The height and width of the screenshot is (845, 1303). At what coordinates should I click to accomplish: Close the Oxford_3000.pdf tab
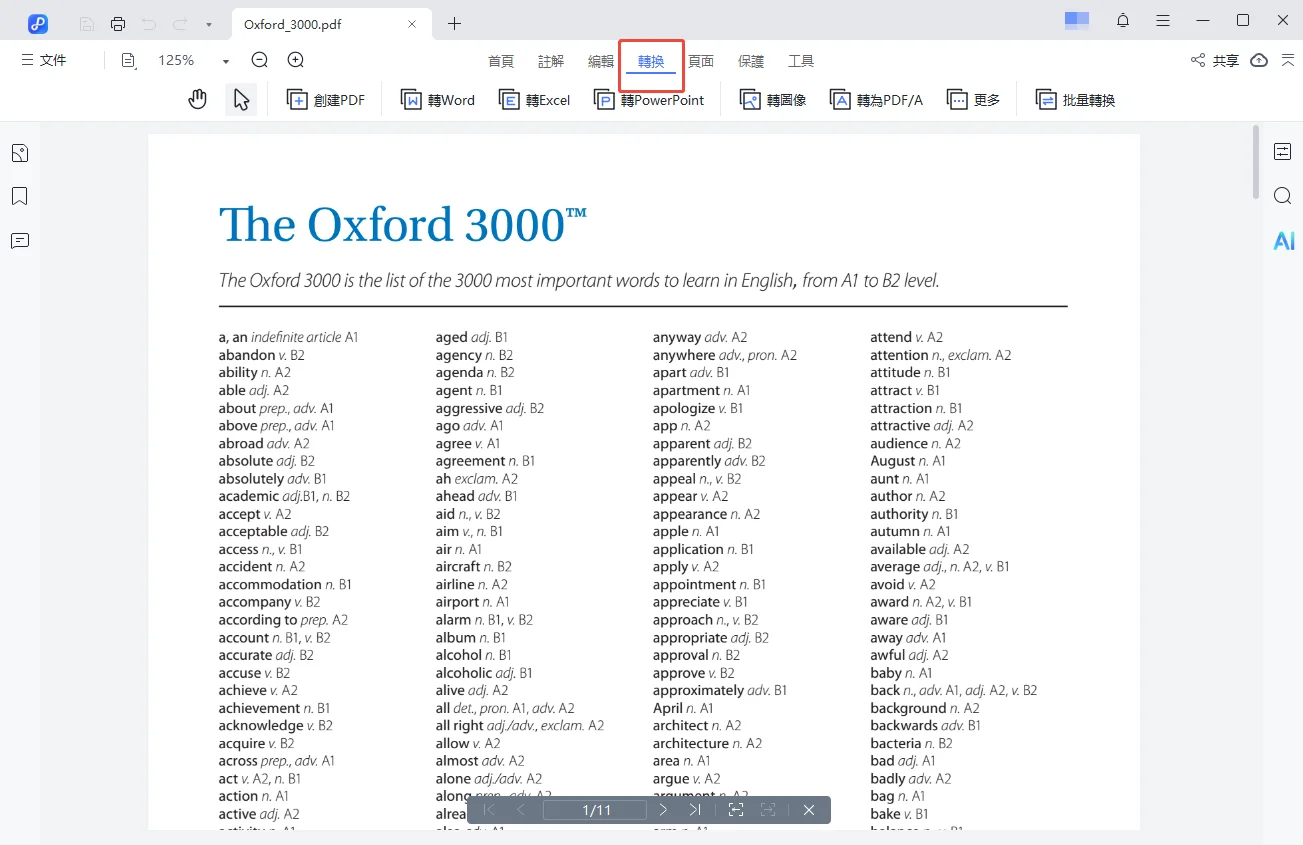412,24
